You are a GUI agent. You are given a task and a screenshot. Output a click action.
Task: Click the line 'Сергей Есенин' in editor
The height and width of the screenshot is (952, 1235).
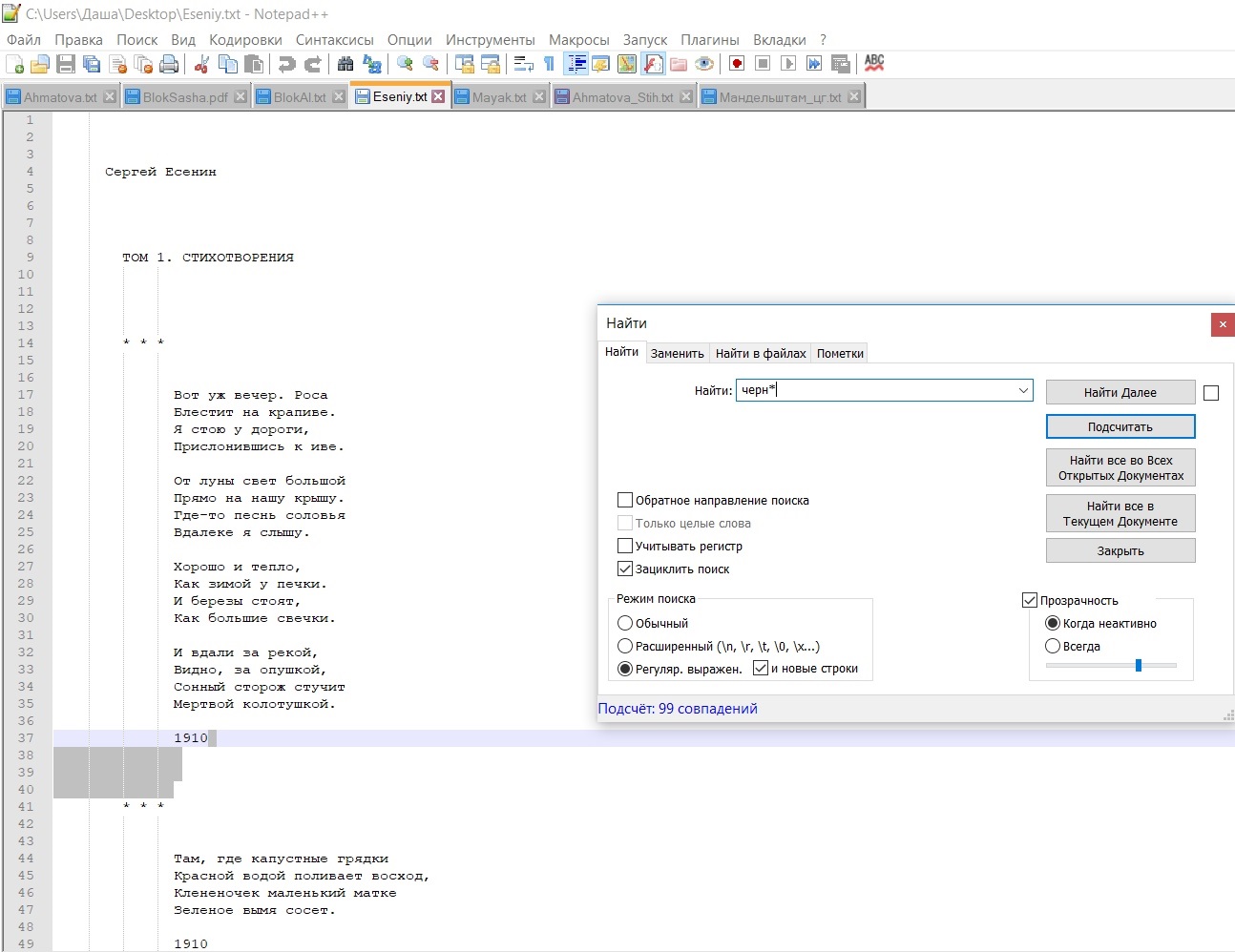pyautogui.click(x=160, y=172)
